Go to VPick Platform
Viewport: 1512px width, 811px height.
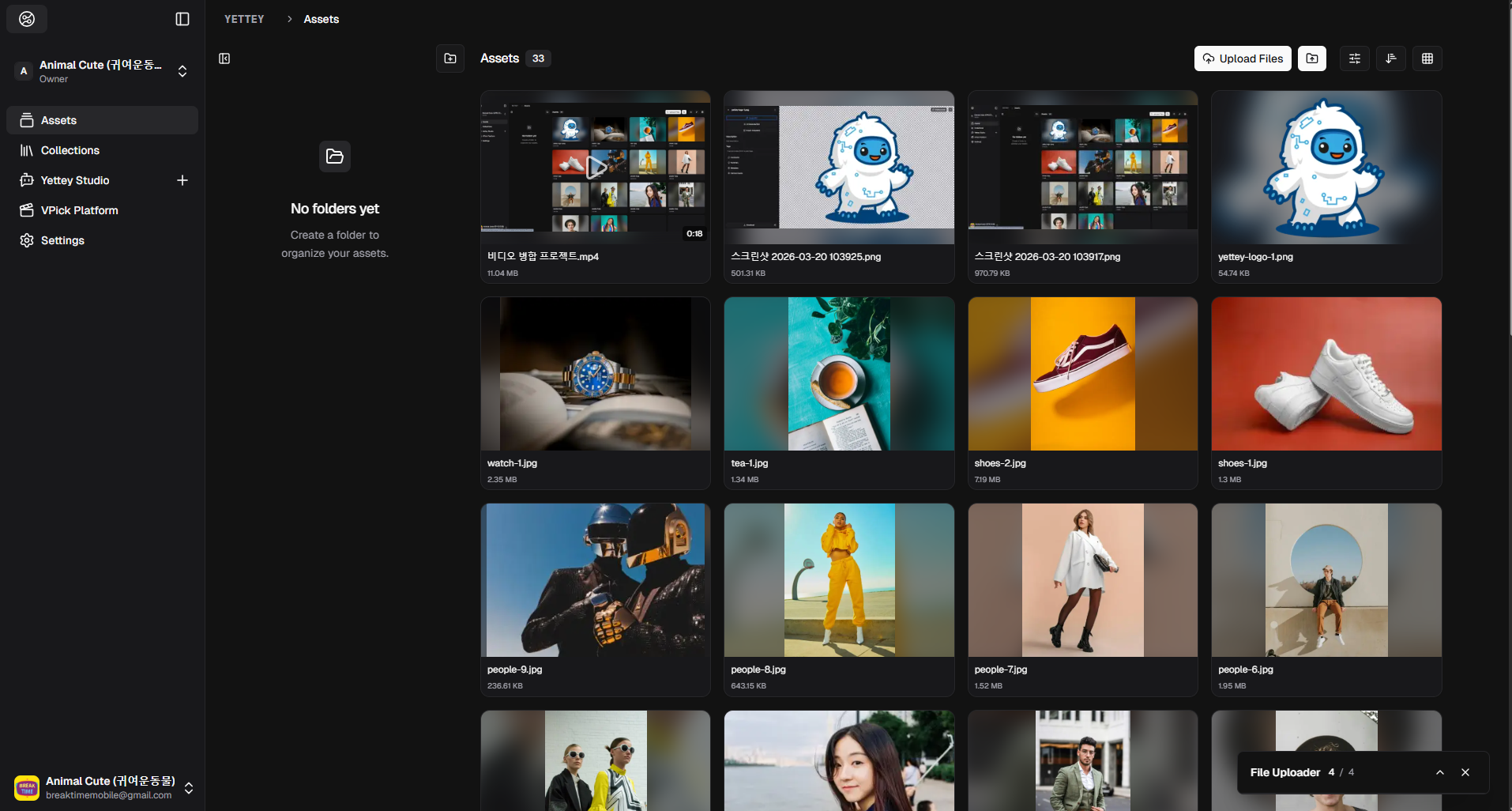pos(79,210)
